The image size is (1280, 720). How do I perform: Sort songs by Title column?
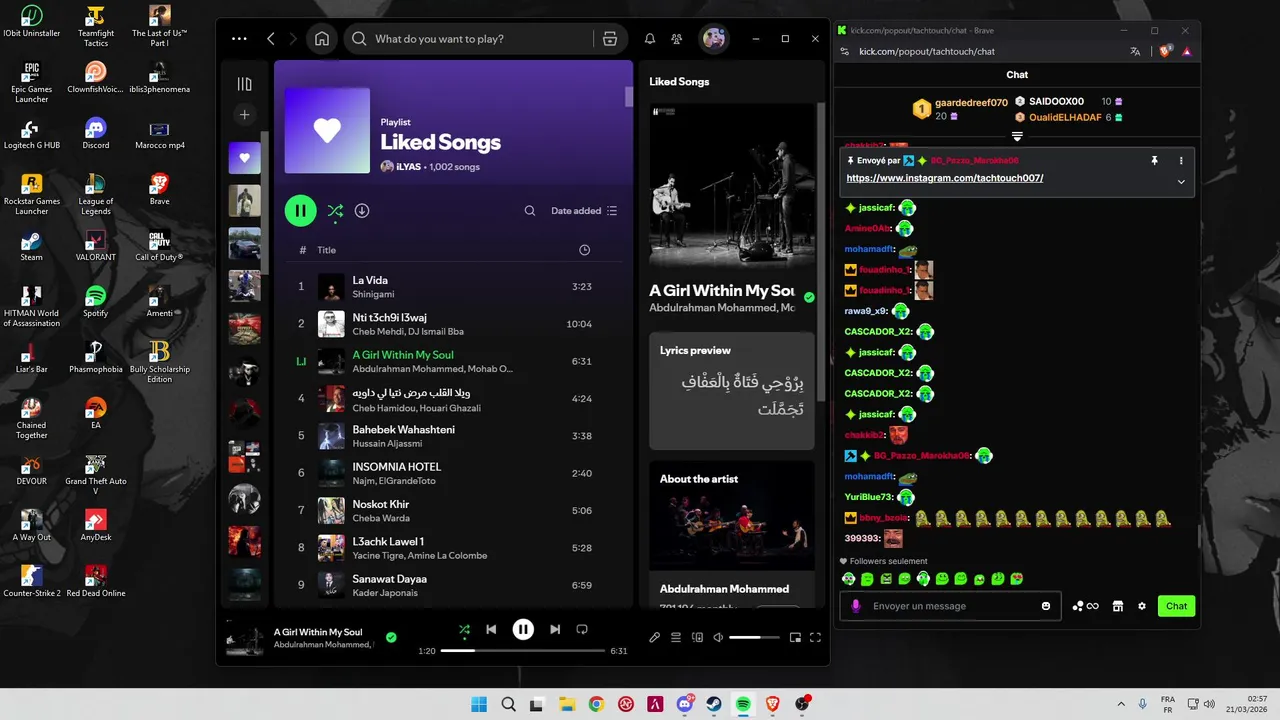pos(327,250)
